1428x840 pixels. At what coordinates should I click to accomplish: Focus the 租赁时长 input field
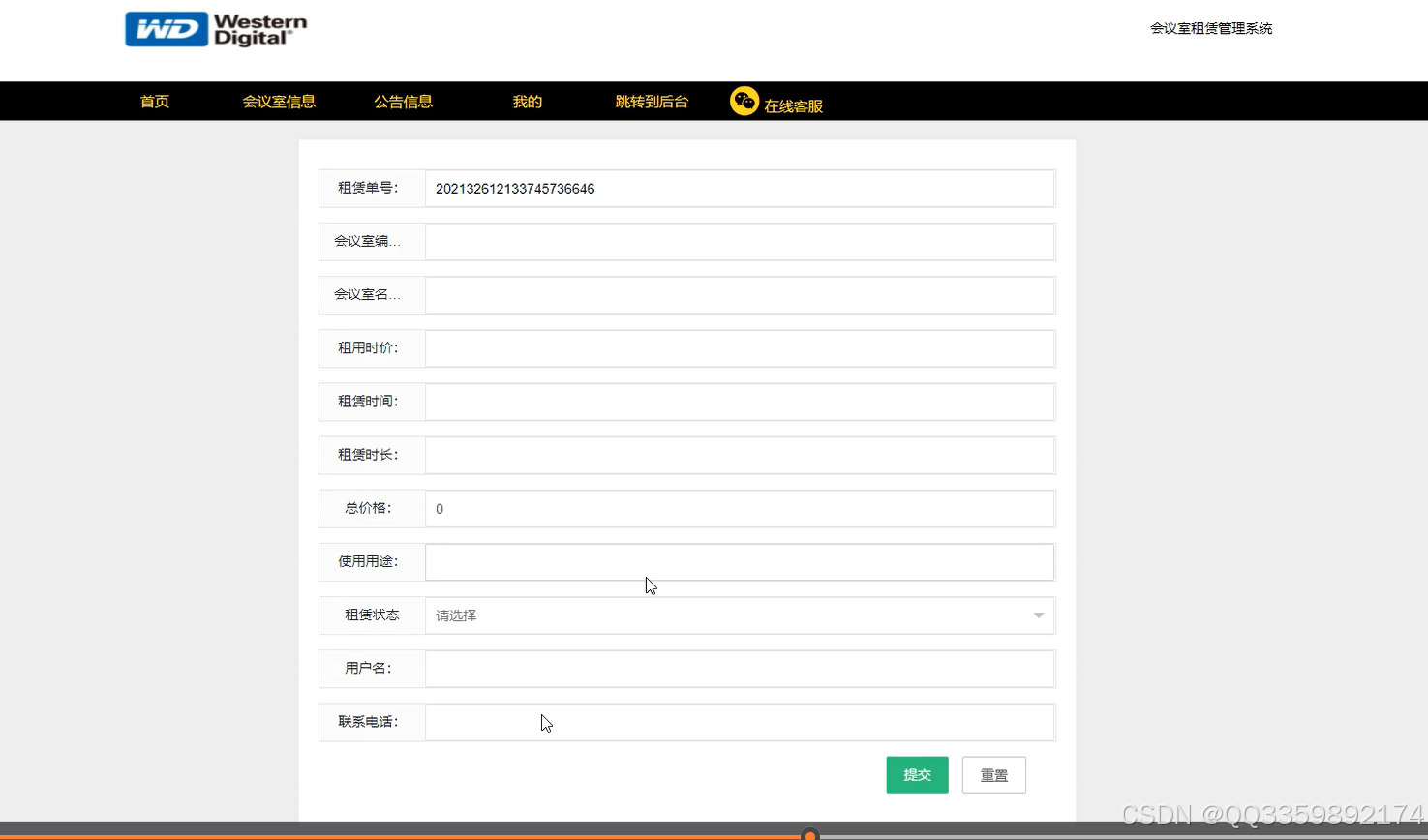pyautogui.click(x=740, y=455)
